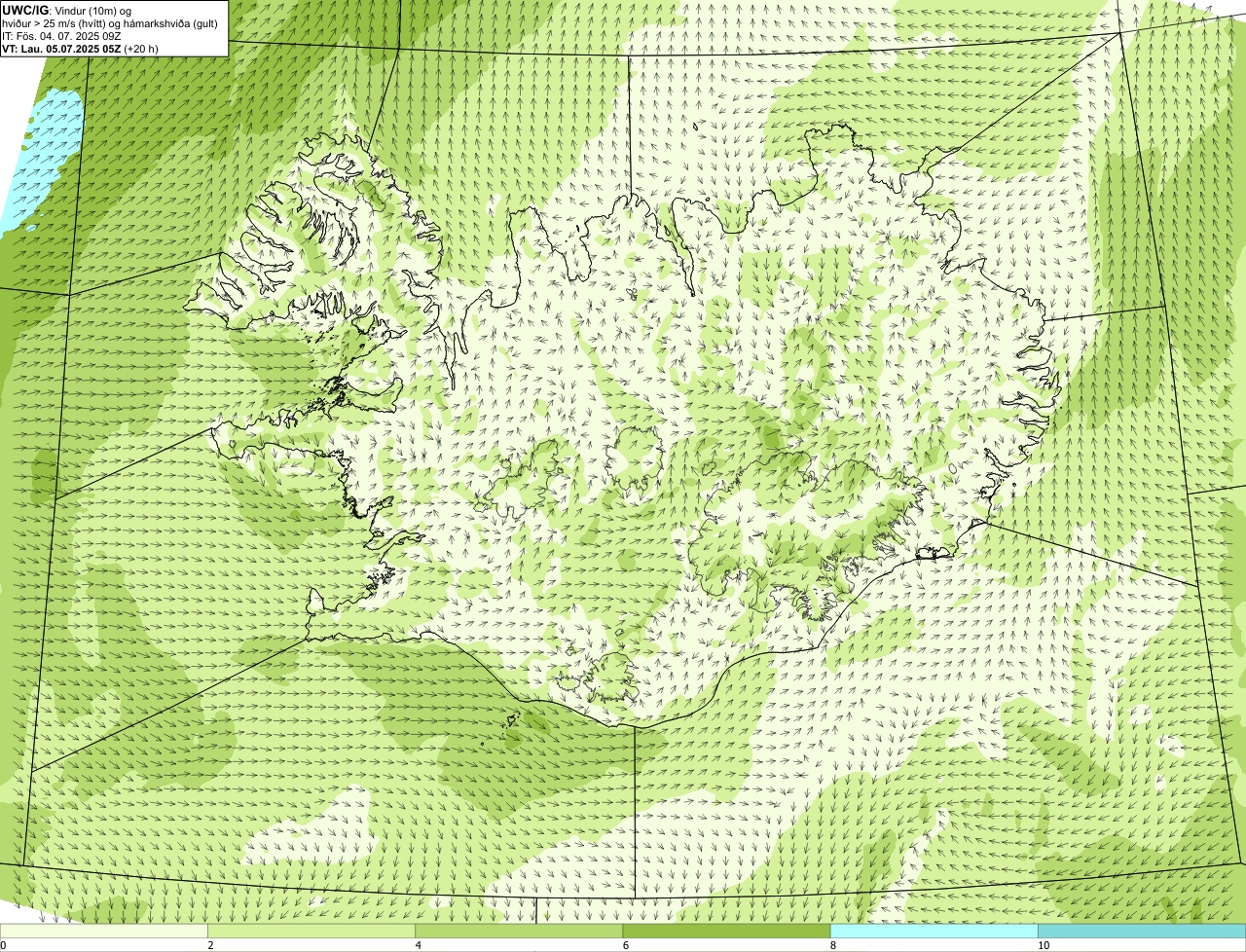Screen dimensions: 1246x952
Task: Select the teal above-10 m/s color bar segment
Action: pos(1142,931)
